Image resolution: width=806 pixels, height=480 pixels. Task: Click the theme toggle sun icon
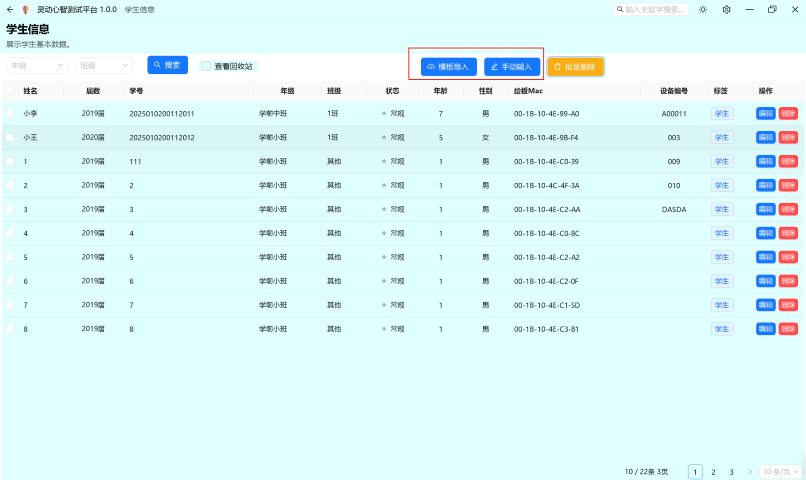tap(703, 9)
